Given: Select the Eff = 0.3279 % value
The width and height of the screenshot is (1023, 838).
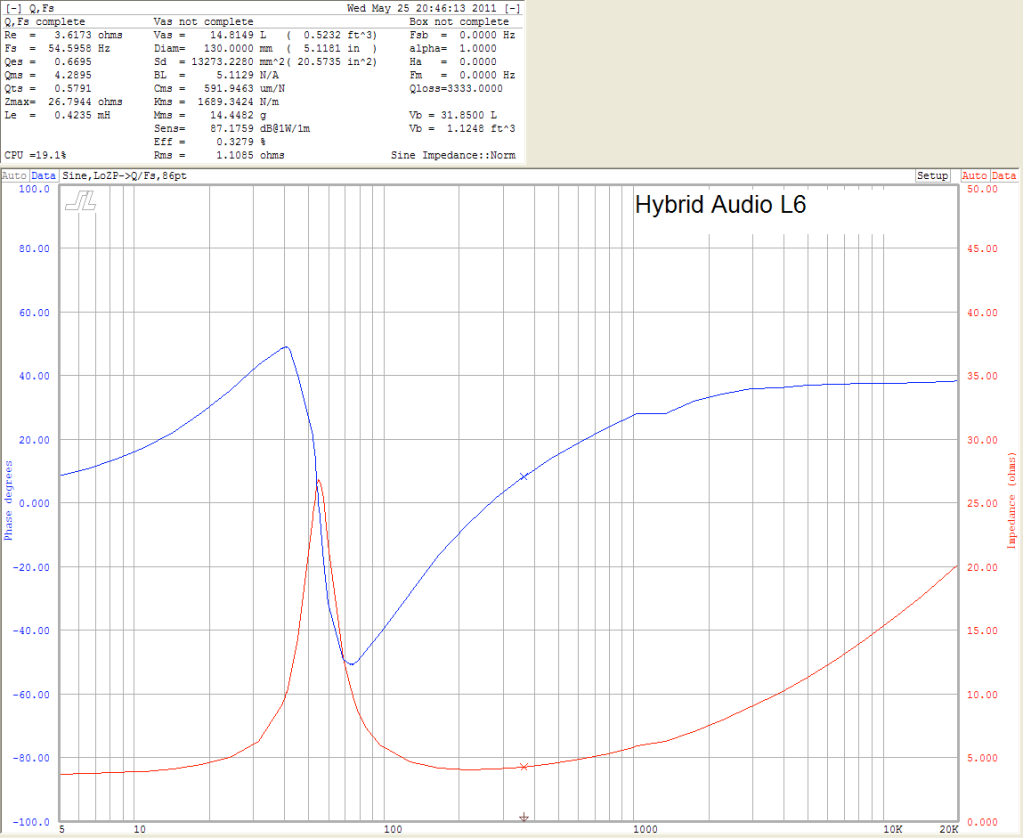Looking at the screenshot, I should pos(210,142).
